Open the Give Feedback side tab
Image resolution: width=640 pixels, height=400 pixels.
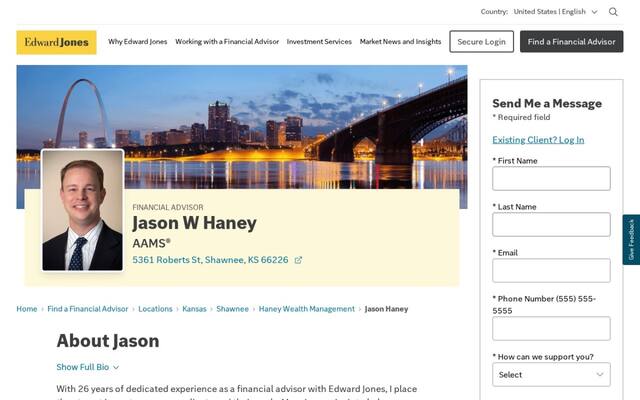coord(631,240)
